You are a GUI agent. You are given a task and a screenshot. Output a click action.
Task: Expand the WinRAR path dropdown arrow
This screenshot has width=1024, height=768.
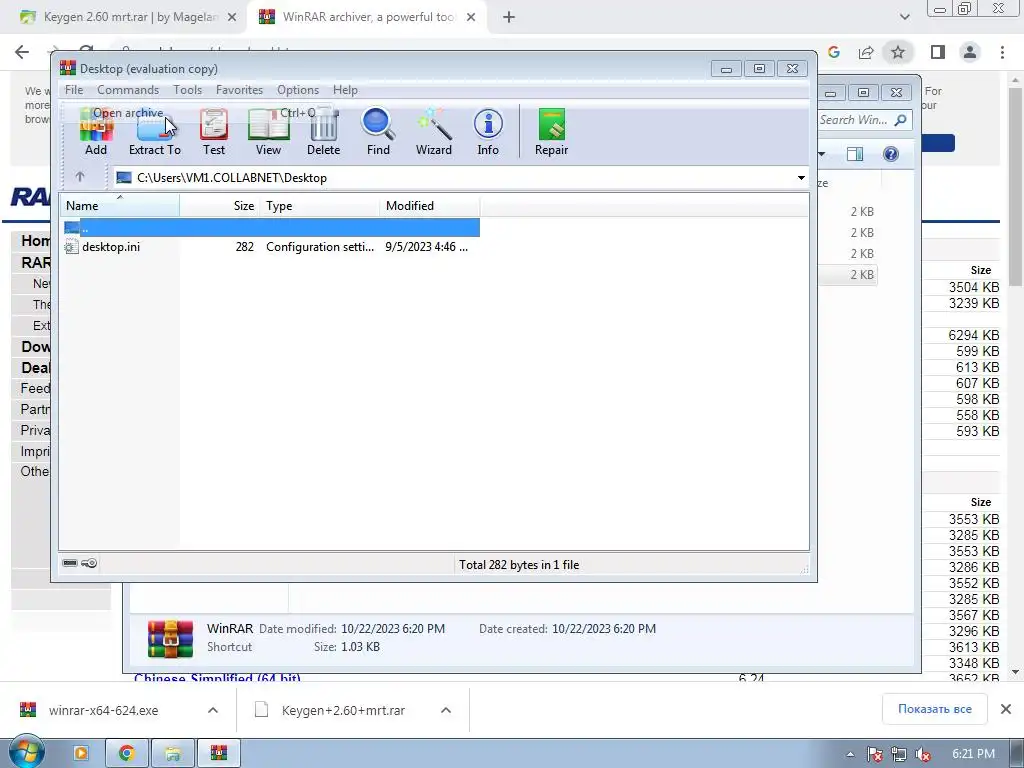[x=801, y=178]
